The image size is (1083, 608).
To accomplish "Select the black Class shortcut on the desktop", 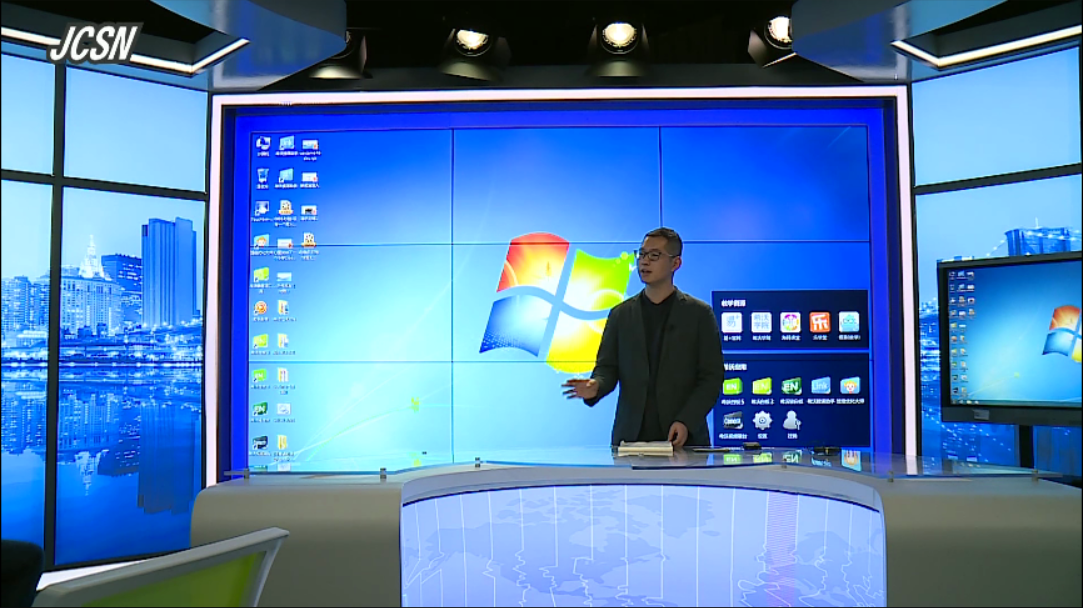I will pos(260,443).
